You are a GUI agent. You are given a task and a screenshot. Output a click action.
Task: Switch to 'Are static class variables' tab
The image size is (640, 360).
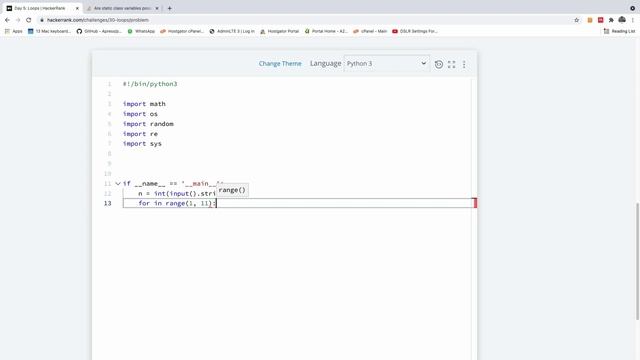pyautogui.click(x=122, y=8)
